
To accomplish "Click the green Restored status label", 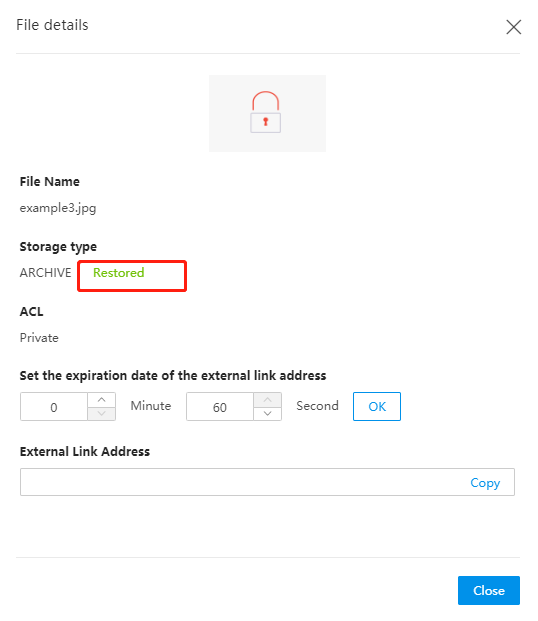I will 118,272.
